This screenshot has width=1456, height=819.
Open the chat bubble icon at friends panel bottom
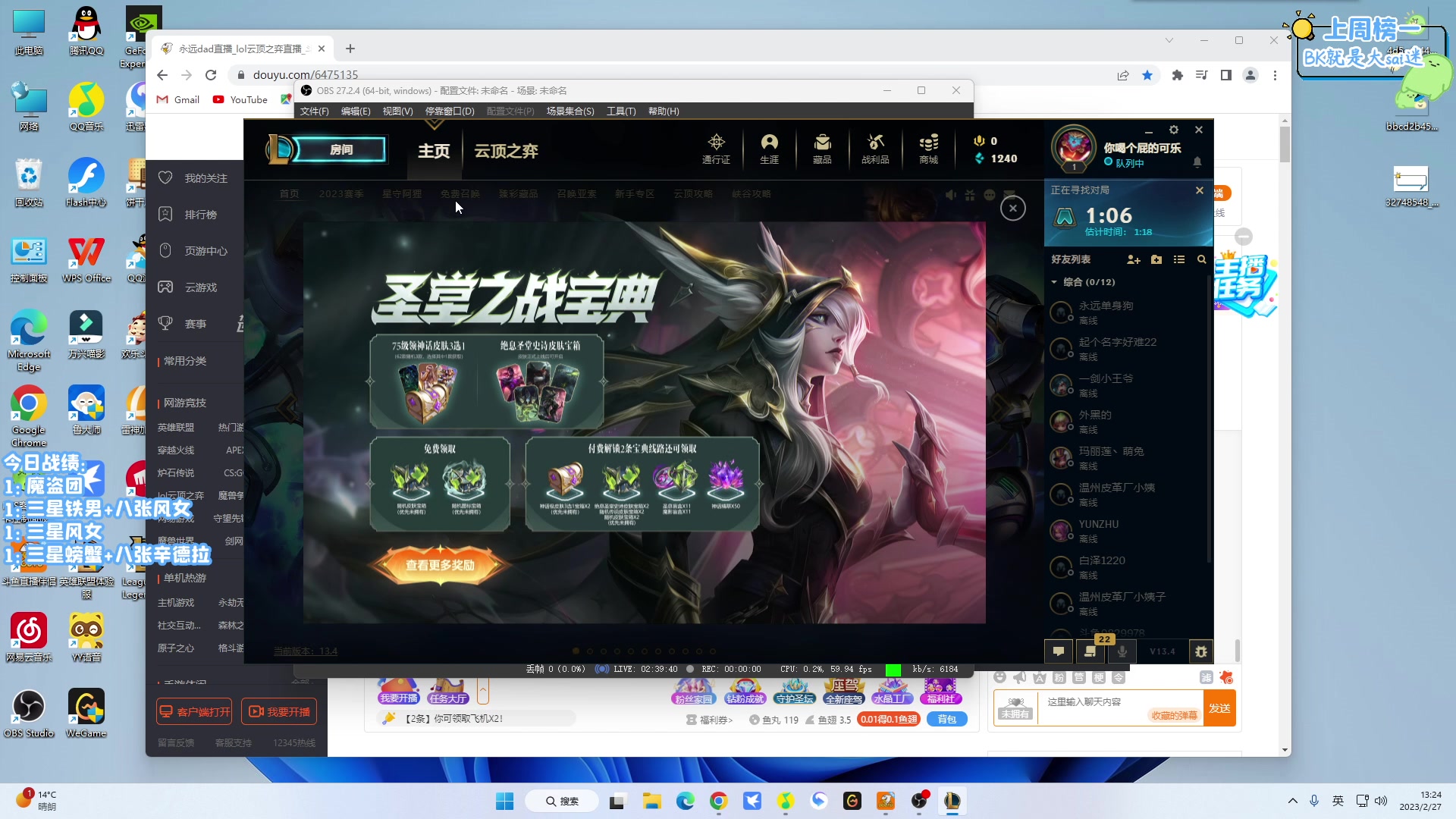1059,651
